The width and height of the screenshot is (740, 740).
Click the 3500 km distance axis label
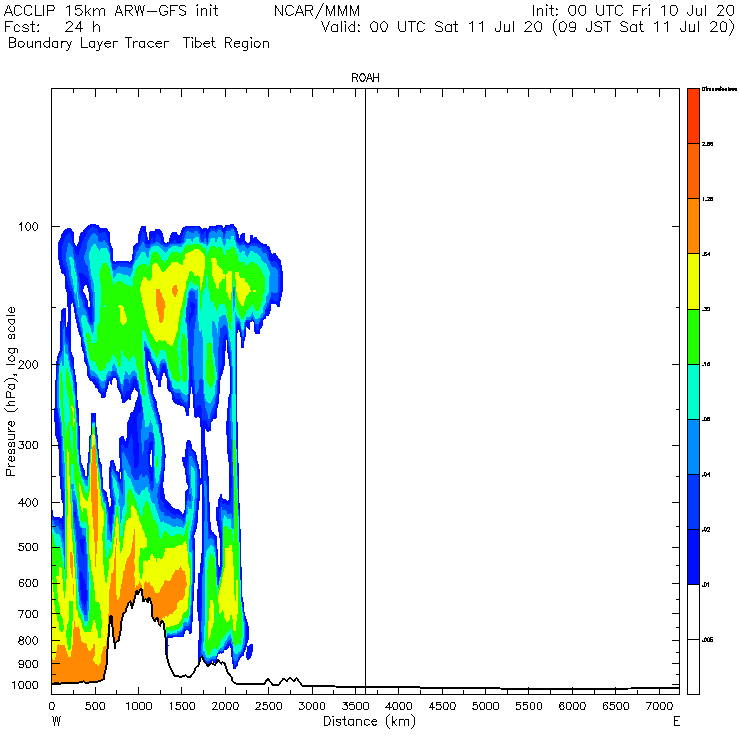tap(355, 706)
